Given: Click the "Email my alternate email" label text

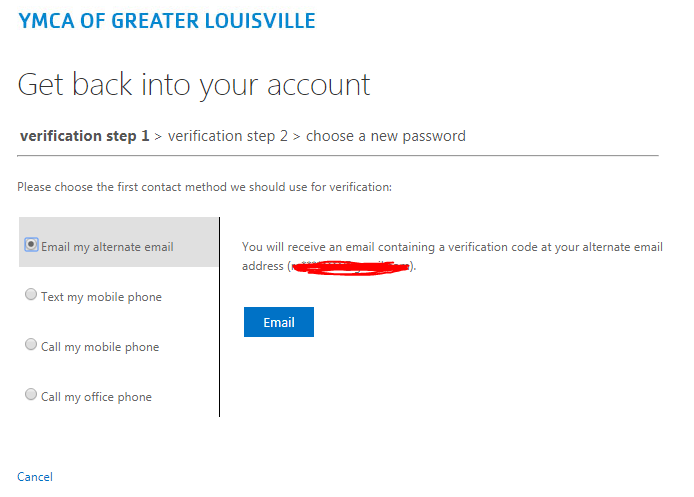Looking at the screenshot, I should tap(107, 247).
